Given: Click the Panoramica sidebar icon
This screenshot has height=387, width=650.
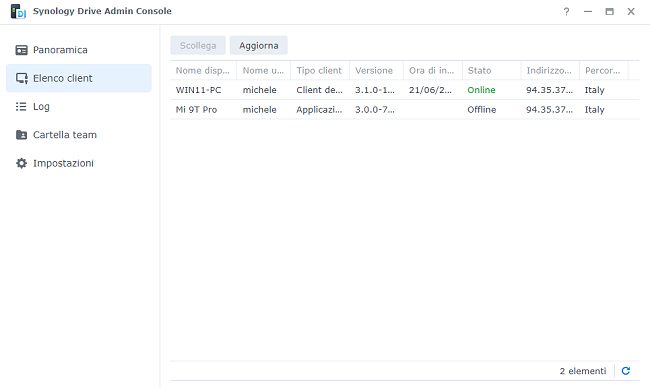Looking at the screenshot, I should point(21,50).
